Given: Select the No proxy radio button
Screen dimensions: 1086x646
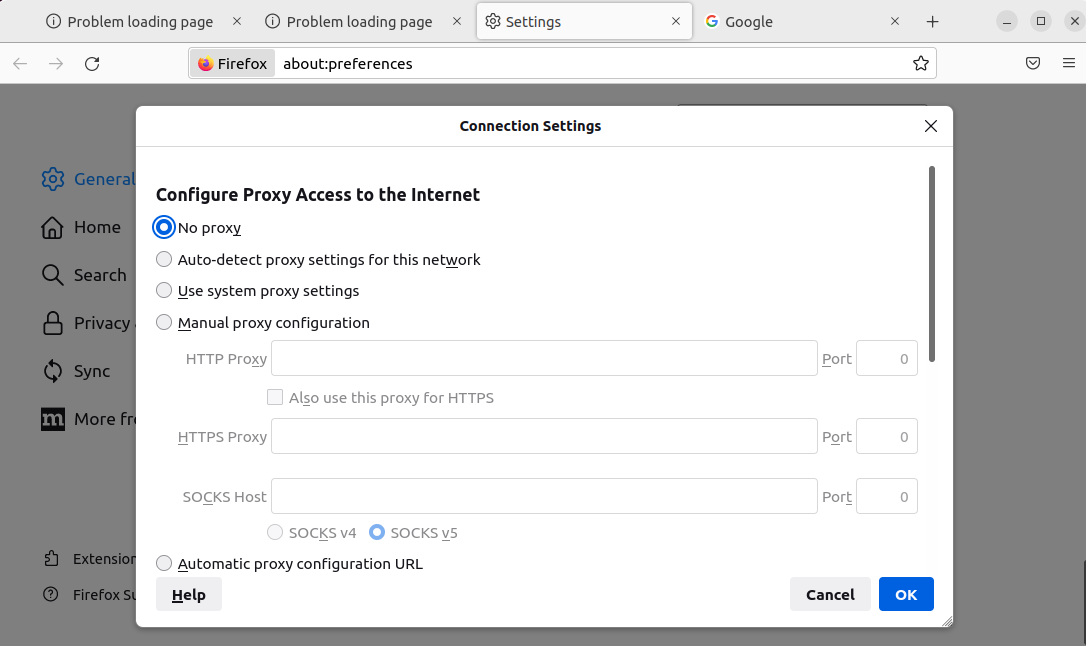Looking at the screenshot, I should pos(164,228).
